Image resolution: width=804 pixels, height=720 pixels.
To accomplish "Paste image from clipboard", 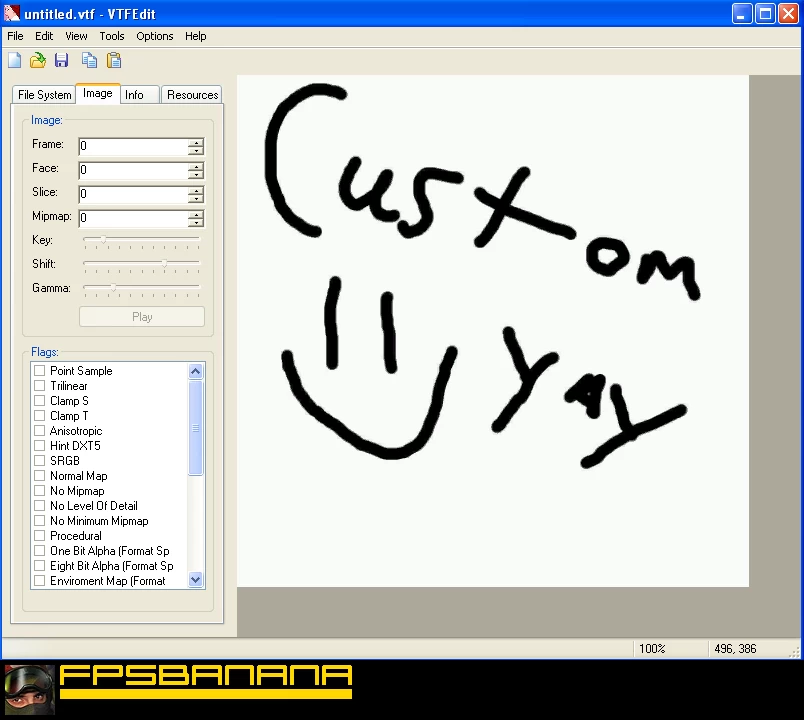I will 113,60.
